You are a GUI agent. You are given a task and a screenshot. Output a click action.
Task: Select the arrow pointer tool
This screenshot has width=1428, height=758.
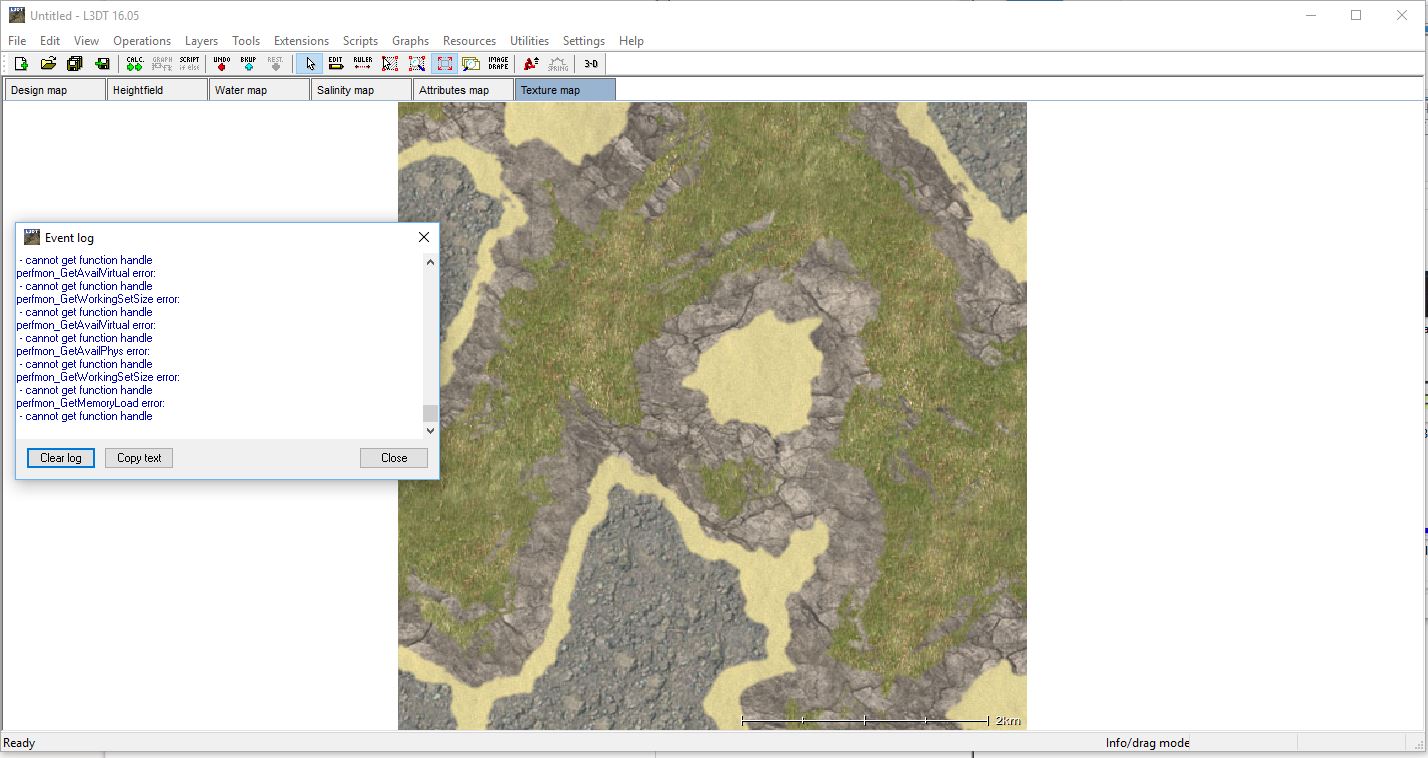coord(310,63)
